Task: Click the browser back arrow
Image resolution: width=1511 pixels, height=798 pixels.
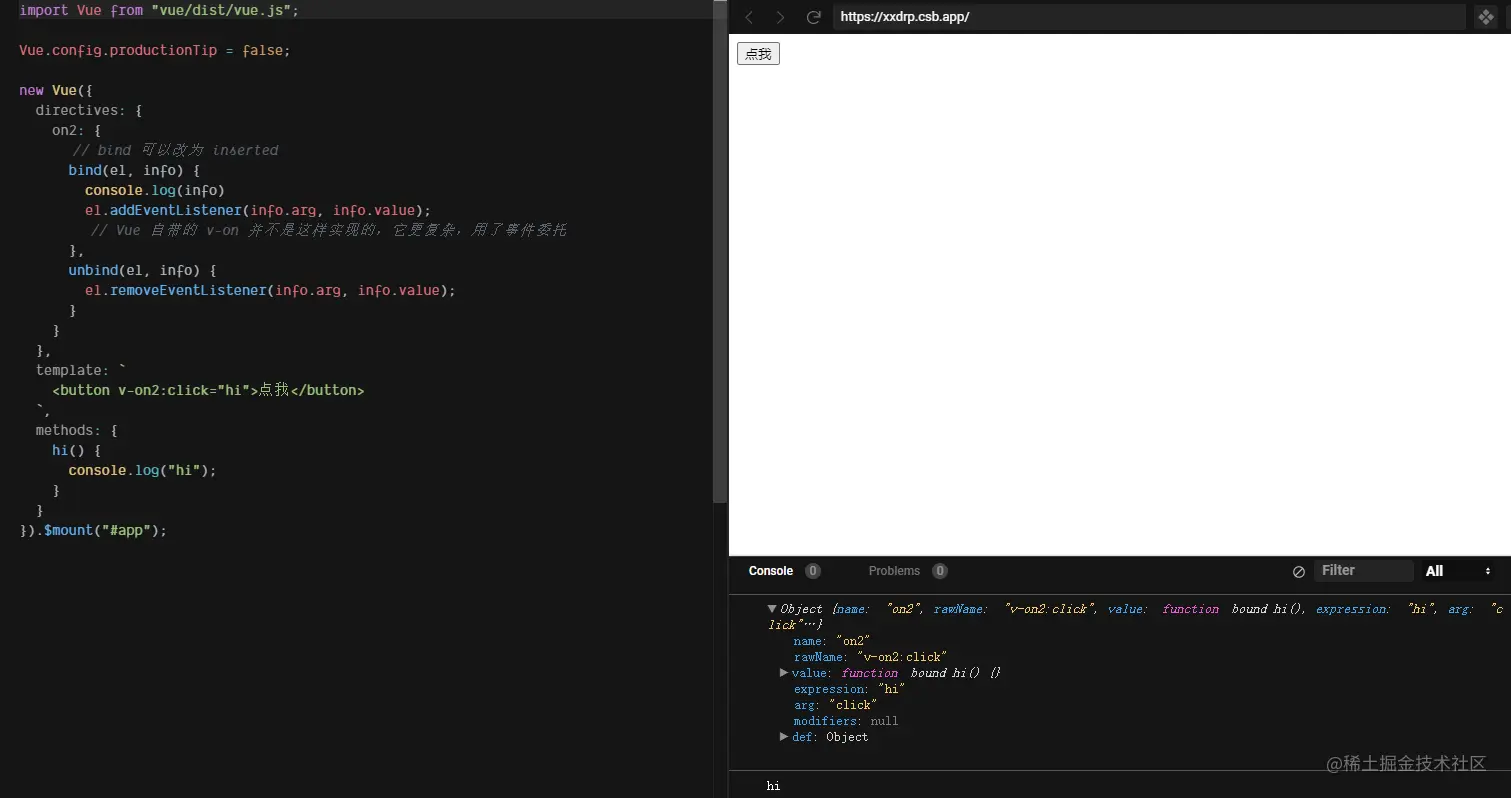Action: (749, 17)
